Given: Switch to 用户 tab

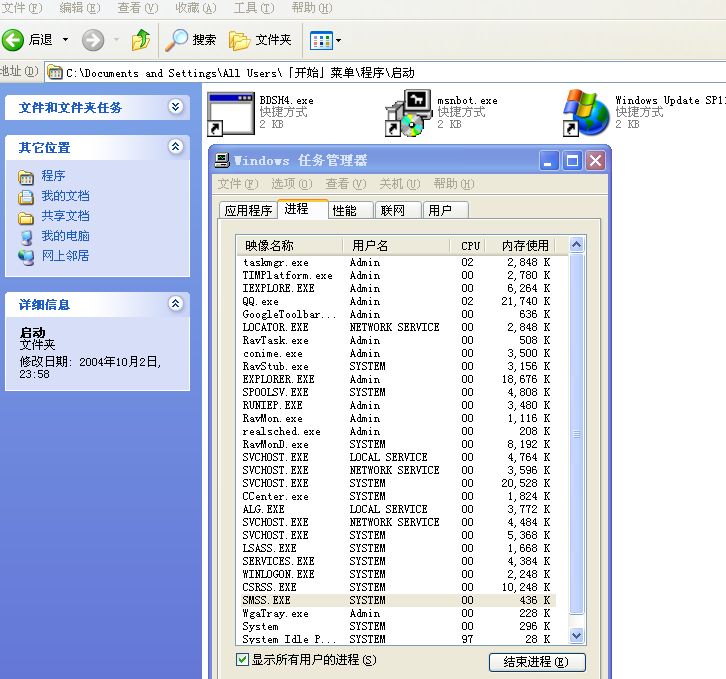Looking at the screenshot, I should pyautogui.click(x=446, y=210).
